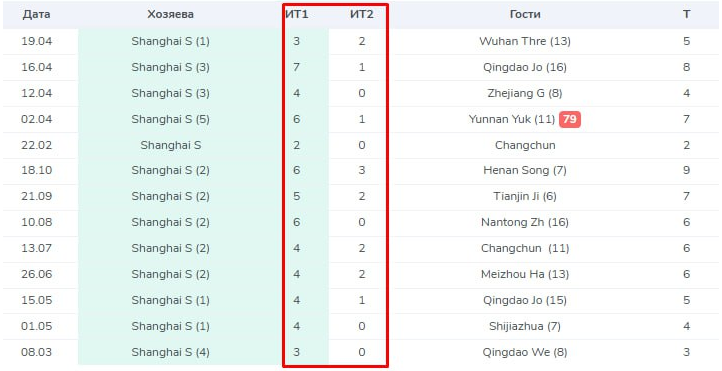Image resolution: width=722 pixels, height=371 pixels.
Task: Click Shanghai S (4) in the 08.03 row
Action: (170, 352)
